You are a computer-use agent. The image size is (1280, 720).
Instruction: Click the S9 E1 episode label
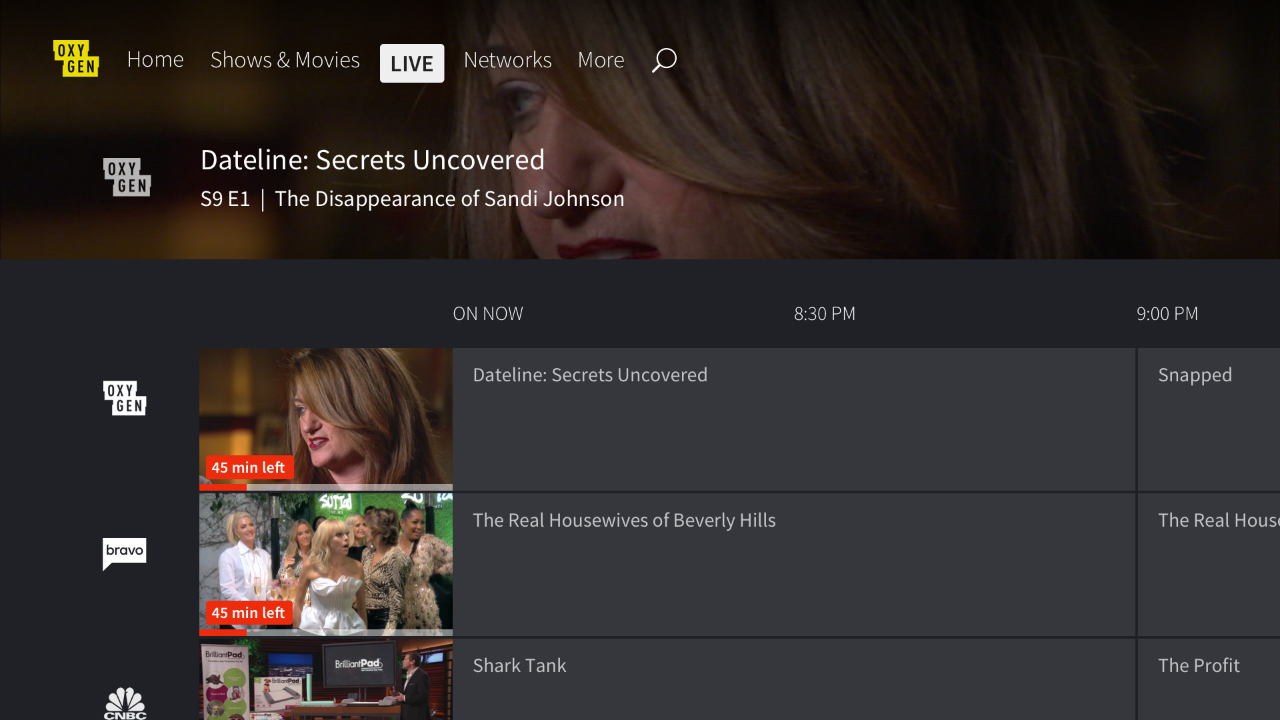coord(225,199)
